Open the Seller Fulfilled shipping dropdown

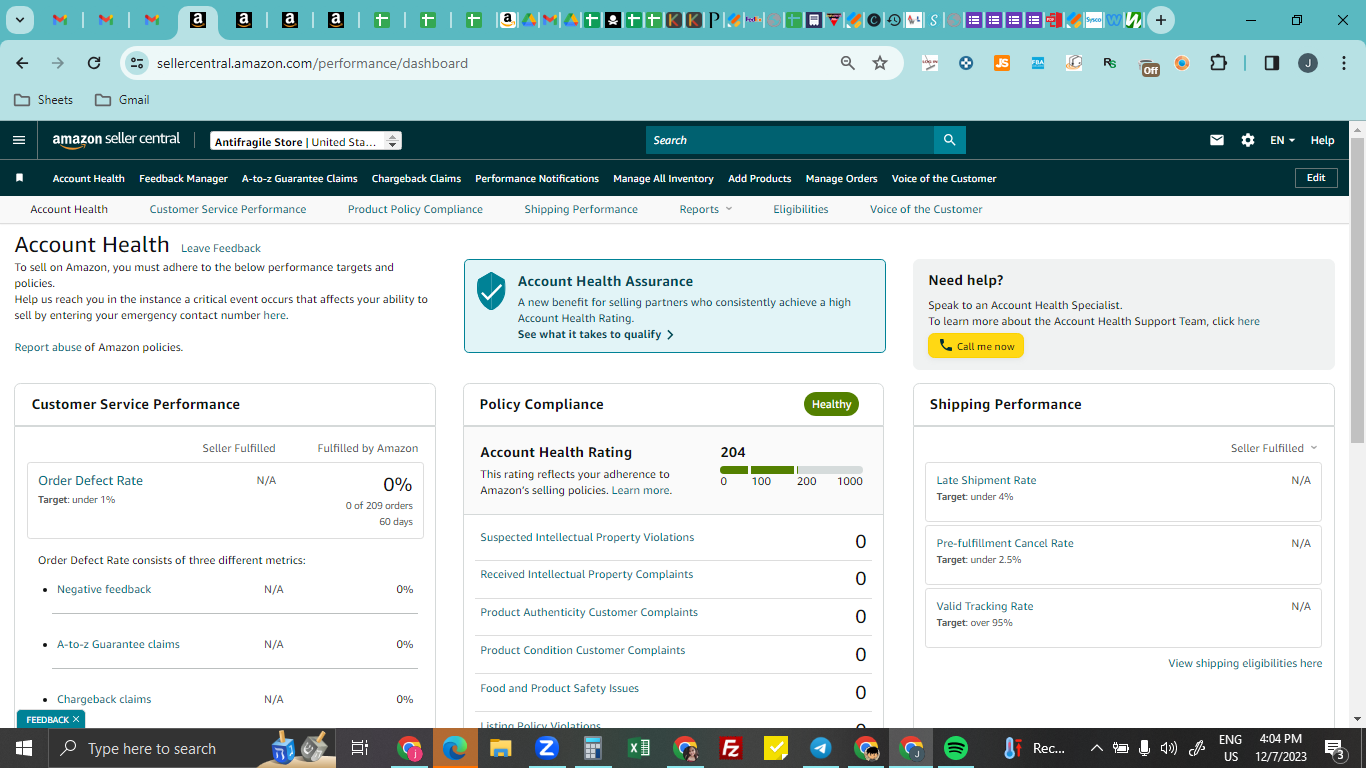(x=1274, y=448)
